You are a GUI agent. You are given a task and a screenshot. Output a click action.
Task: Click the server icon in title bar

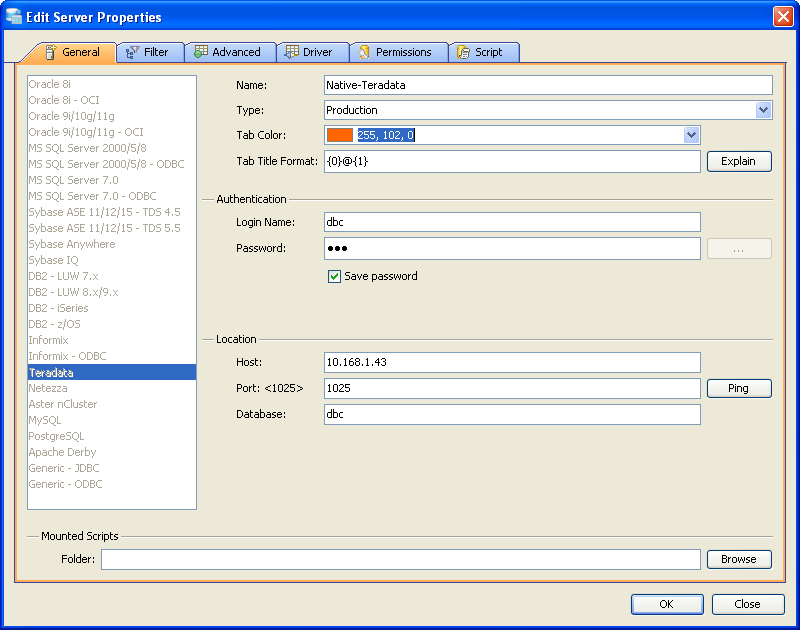[x=14, y=17]
